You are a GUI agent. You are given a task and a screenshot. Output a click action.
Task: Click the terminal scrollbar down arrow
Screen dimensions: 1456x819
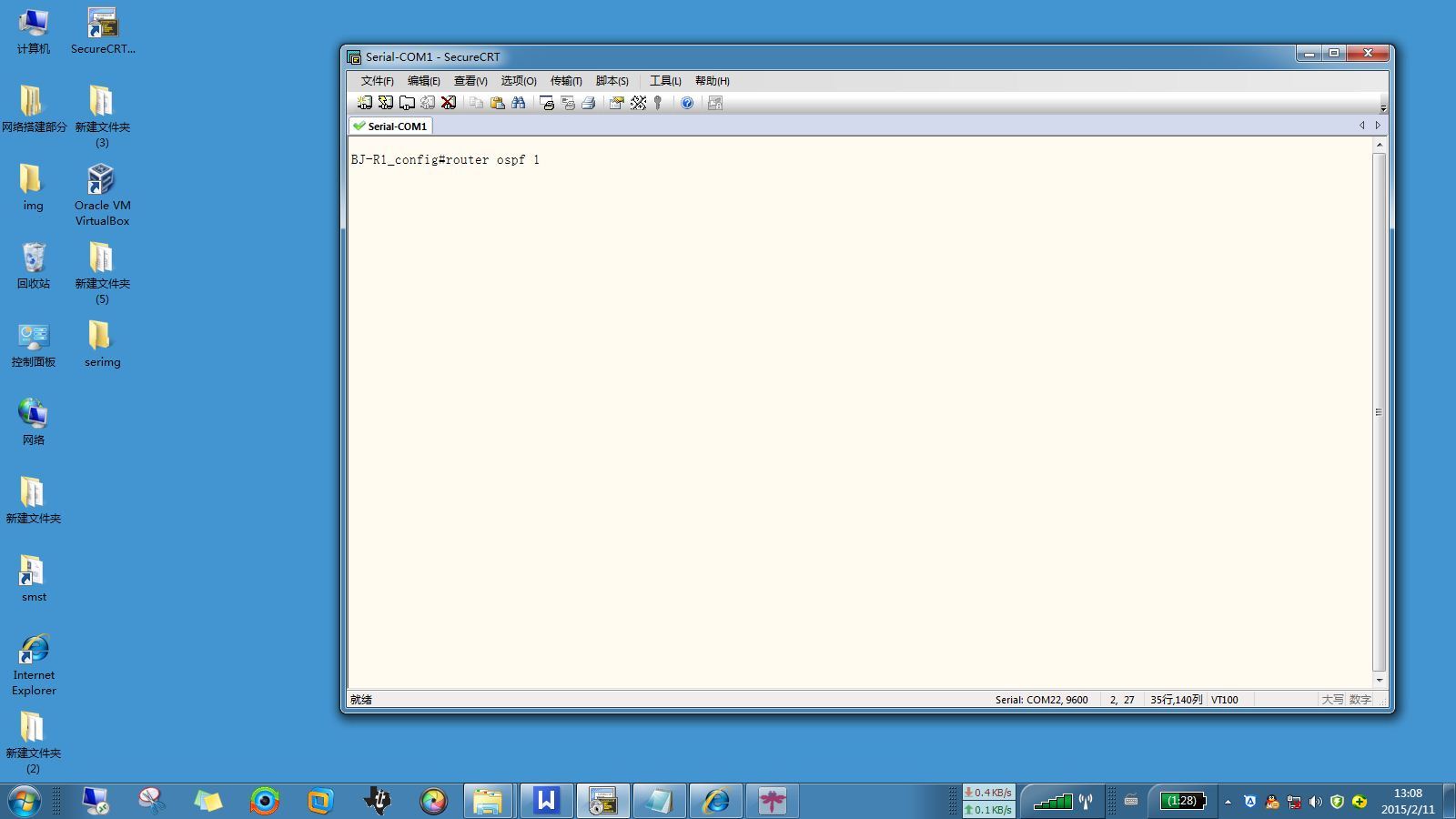pos(1380,681)
